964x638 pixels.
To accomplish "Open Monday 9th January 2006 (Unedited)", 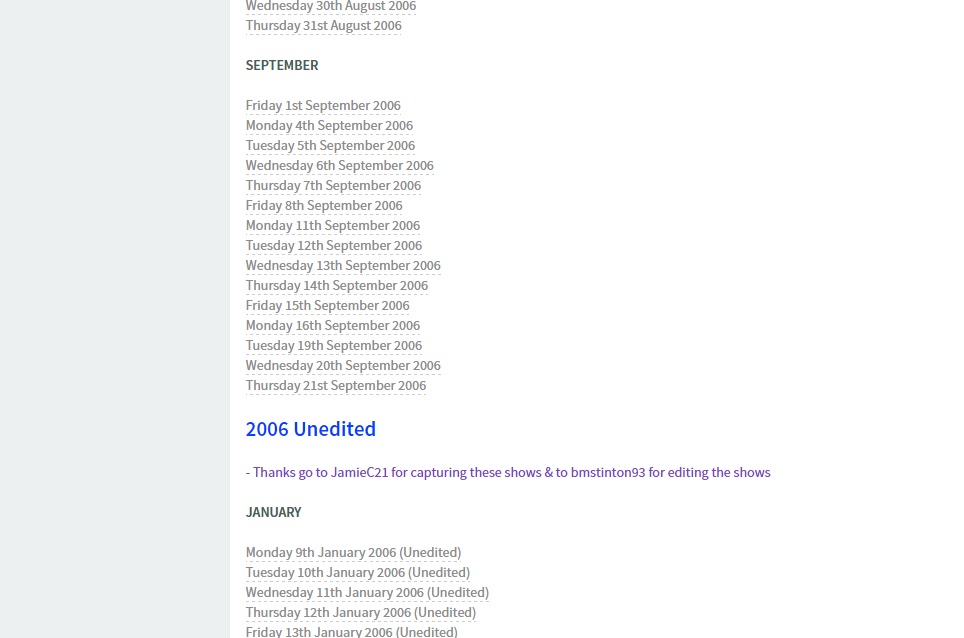I will (353, 553).
